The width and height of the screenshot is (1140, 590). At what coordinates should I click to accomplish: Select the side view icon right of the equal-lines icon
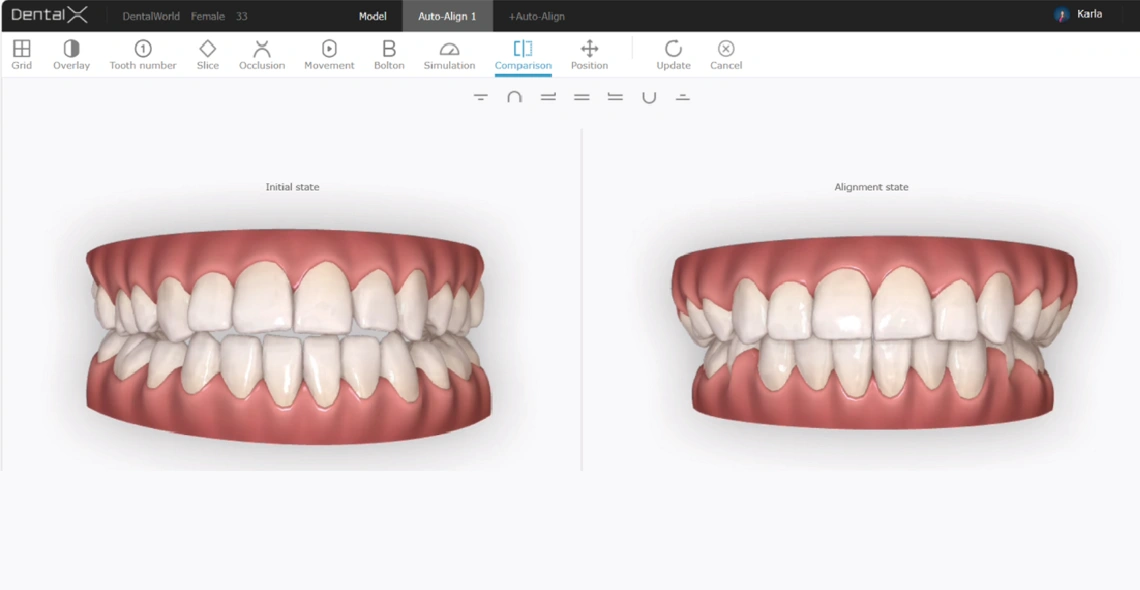click(x=615, y=97)
